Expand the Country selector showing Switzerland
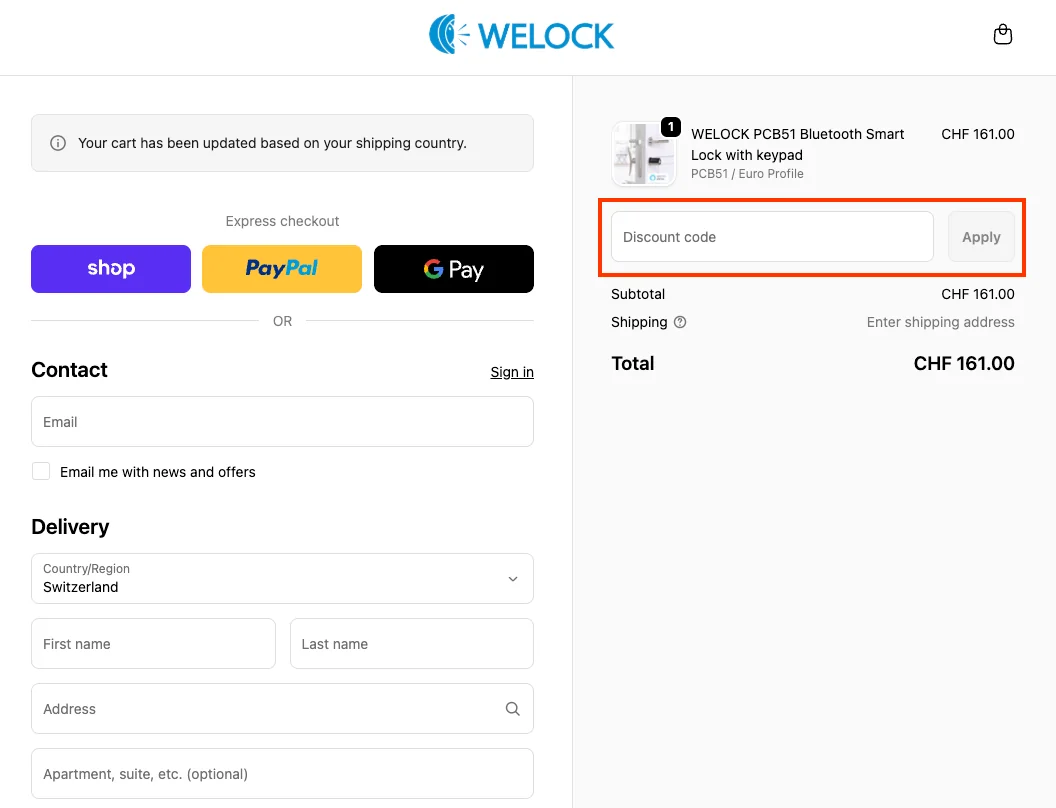 (282, 578)
